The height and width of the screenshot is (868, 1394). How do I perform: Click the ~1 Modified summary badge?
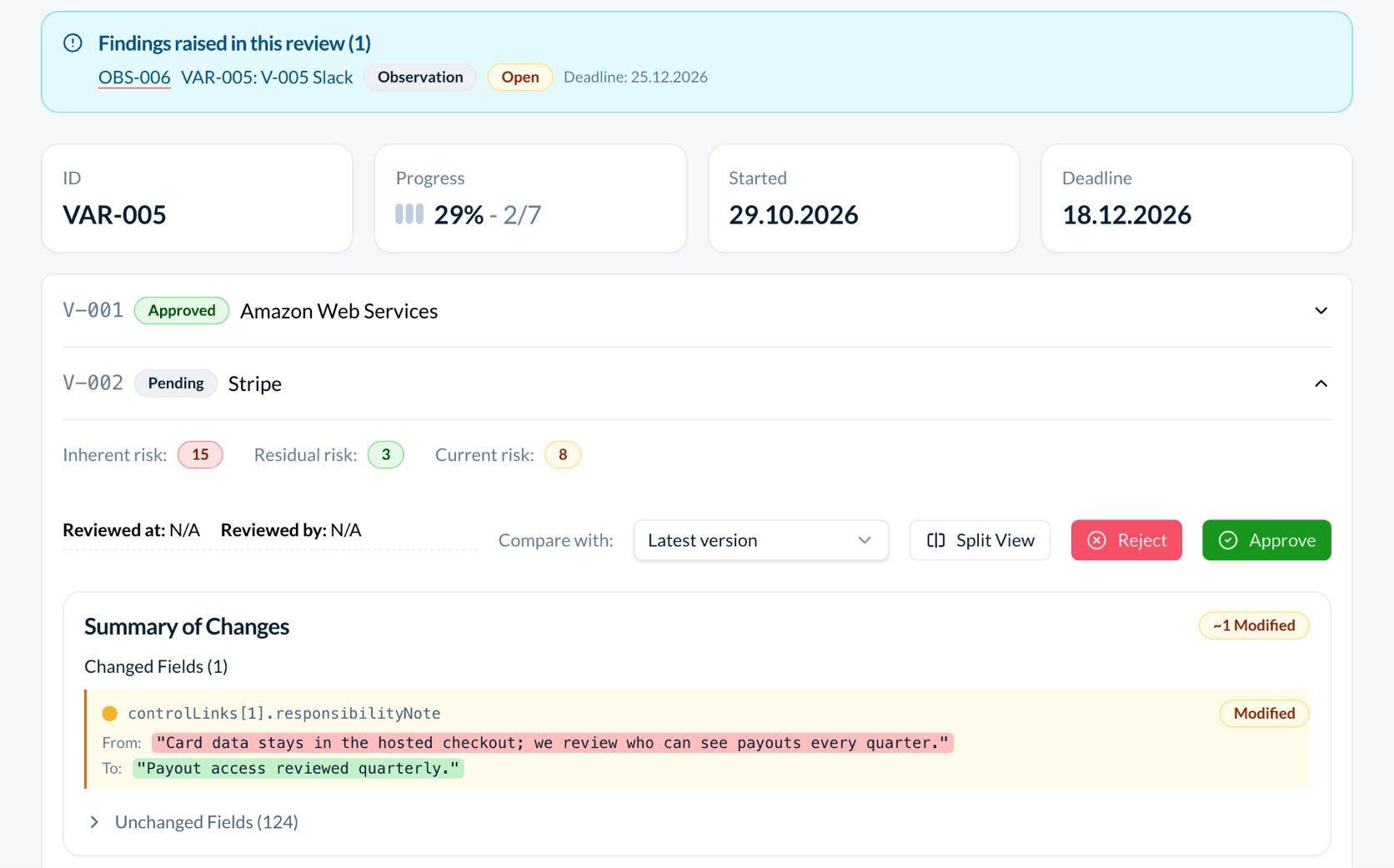pos(1254,625)
